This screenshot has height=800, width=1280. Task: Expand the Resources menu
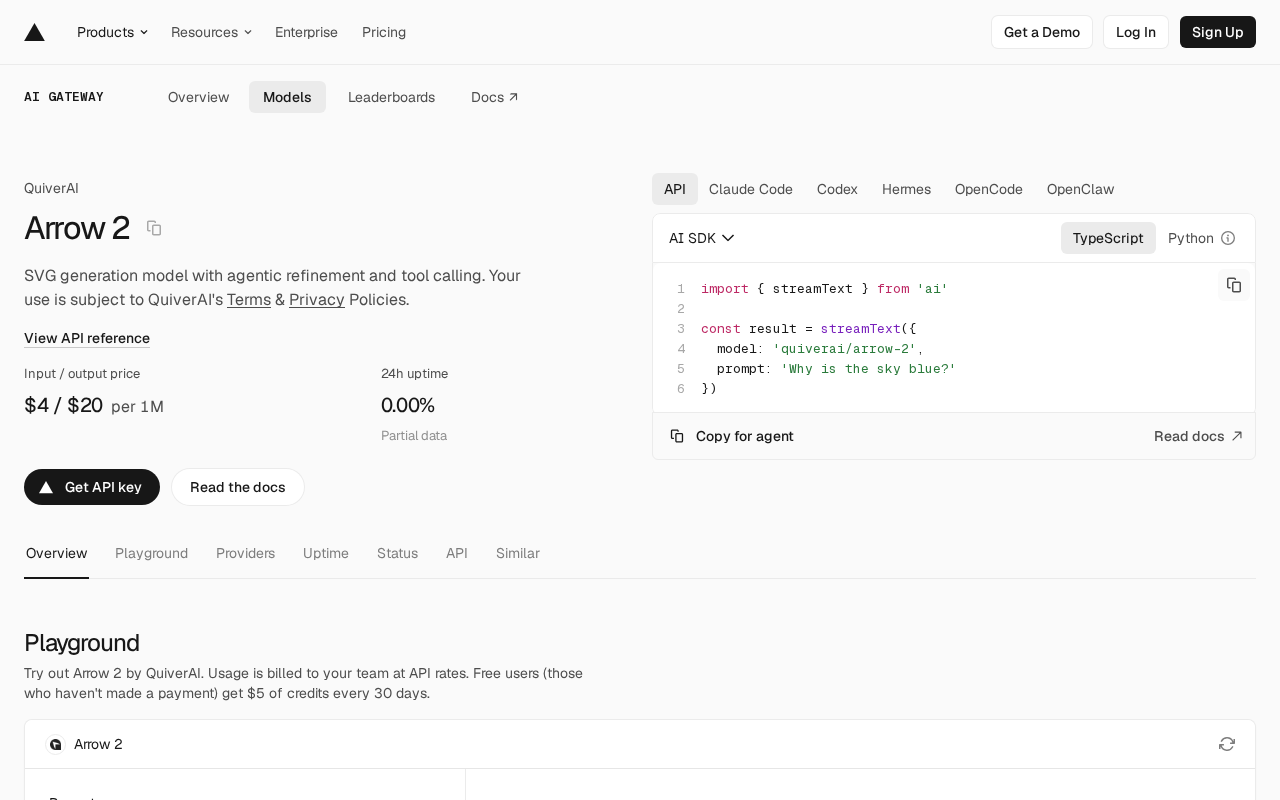coord(211,32)
